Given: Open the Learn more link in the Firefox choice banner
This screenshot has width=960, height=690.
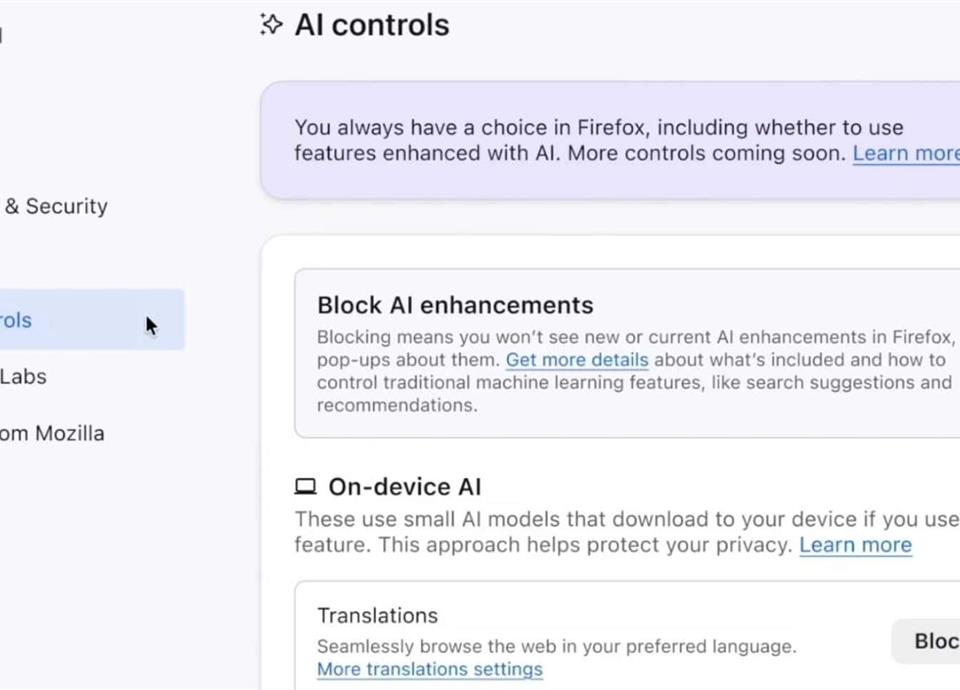Looking at the screenshot, I should coord(905,154).
